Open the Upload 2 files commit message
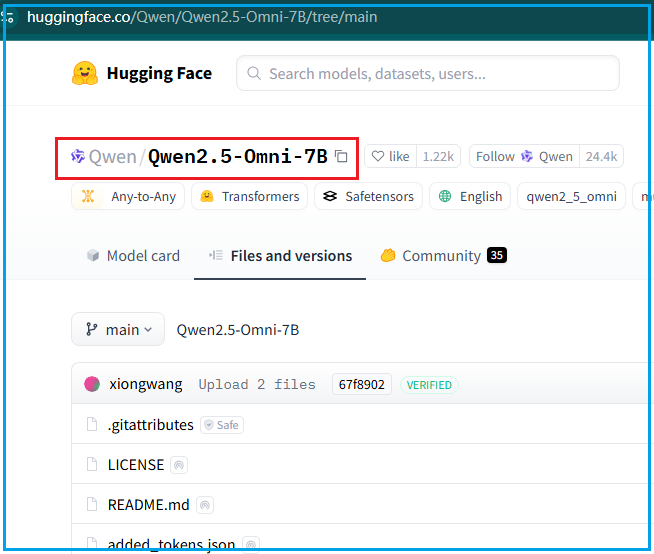 (257, 384)
